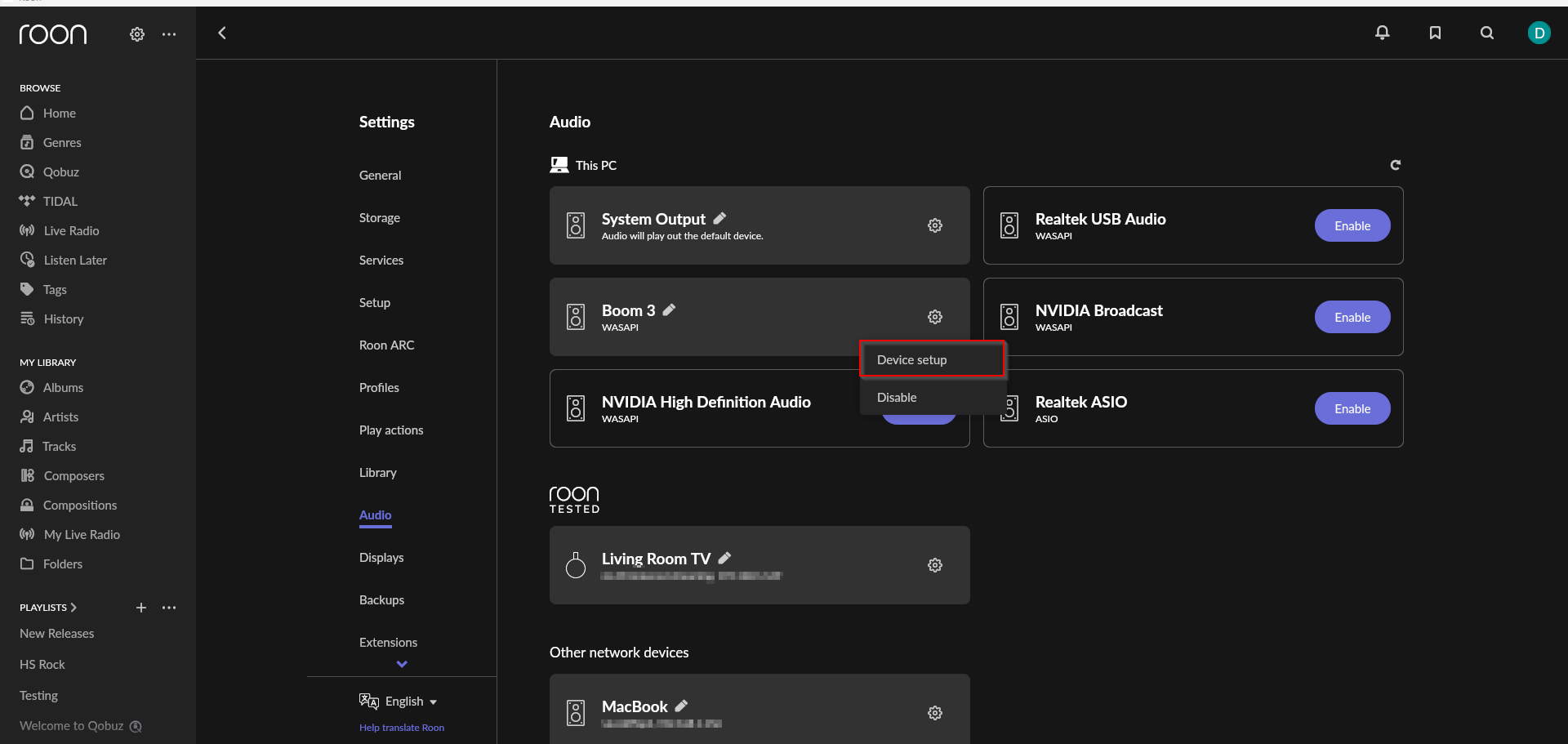Open the profile avatar D

1539,33
